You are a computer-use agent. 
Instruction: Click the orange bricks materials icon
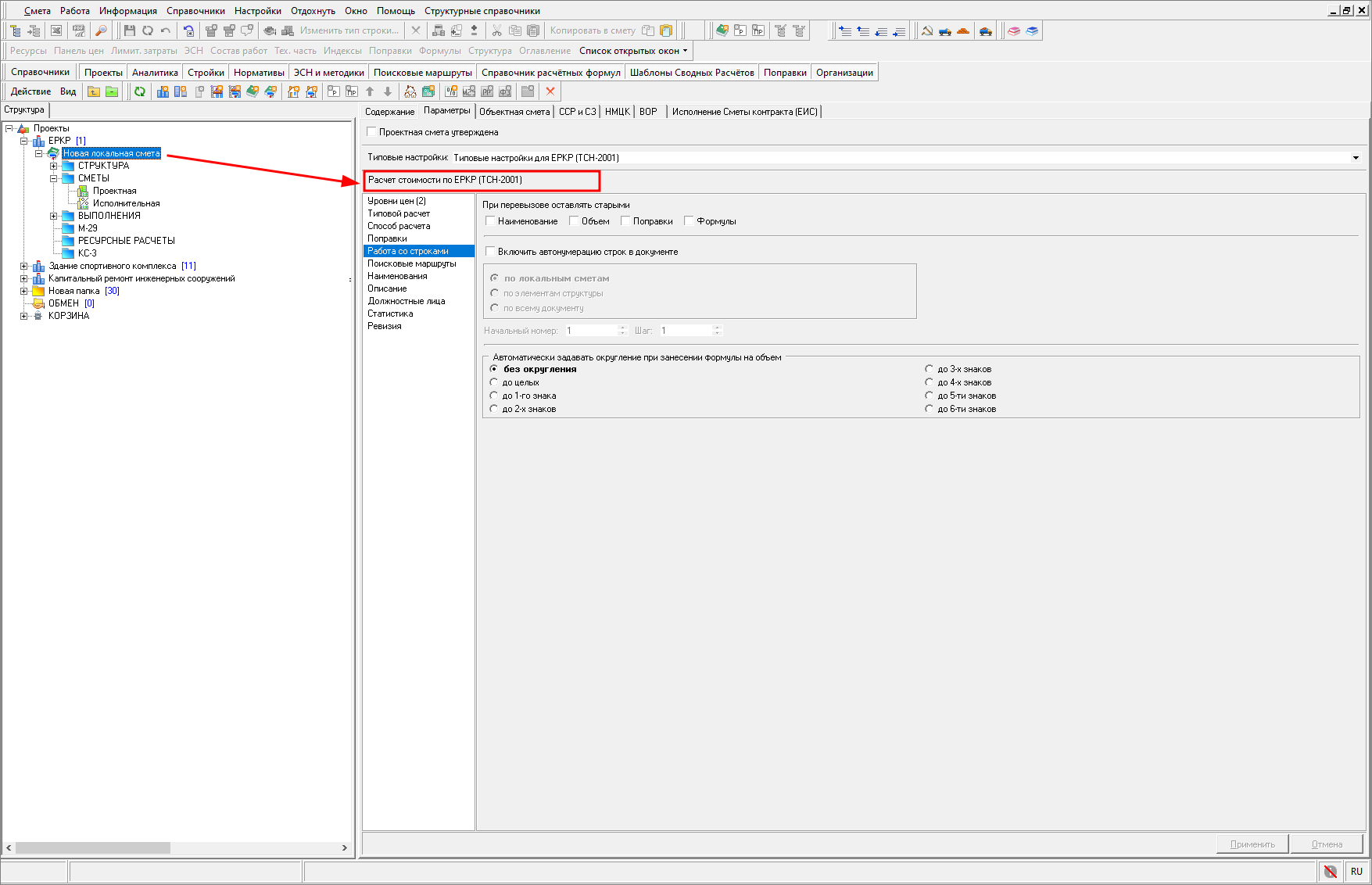pyautogui.click(x=963, y=30)
